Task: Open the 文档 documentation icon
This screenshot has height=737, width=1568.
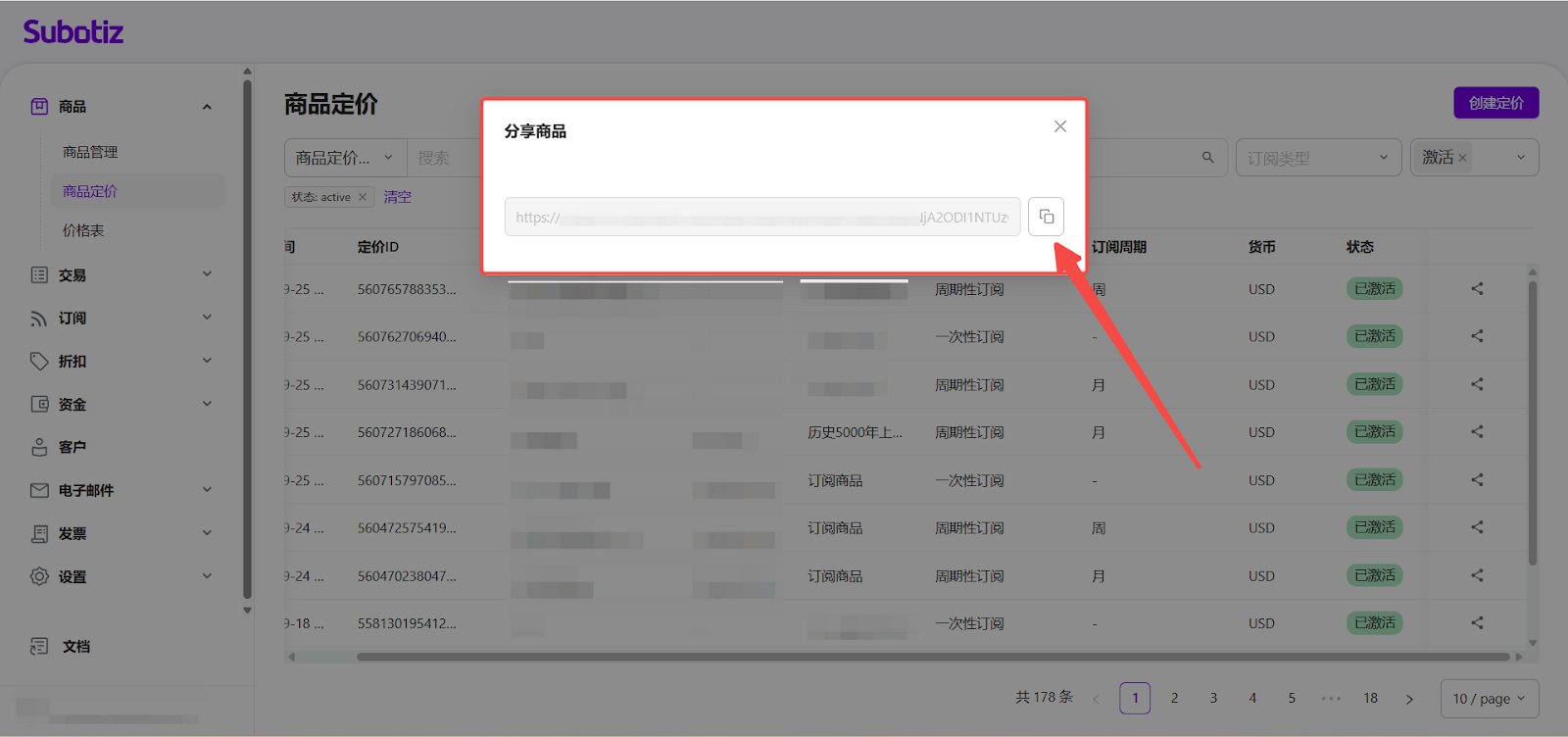Action: click(39, 647)
